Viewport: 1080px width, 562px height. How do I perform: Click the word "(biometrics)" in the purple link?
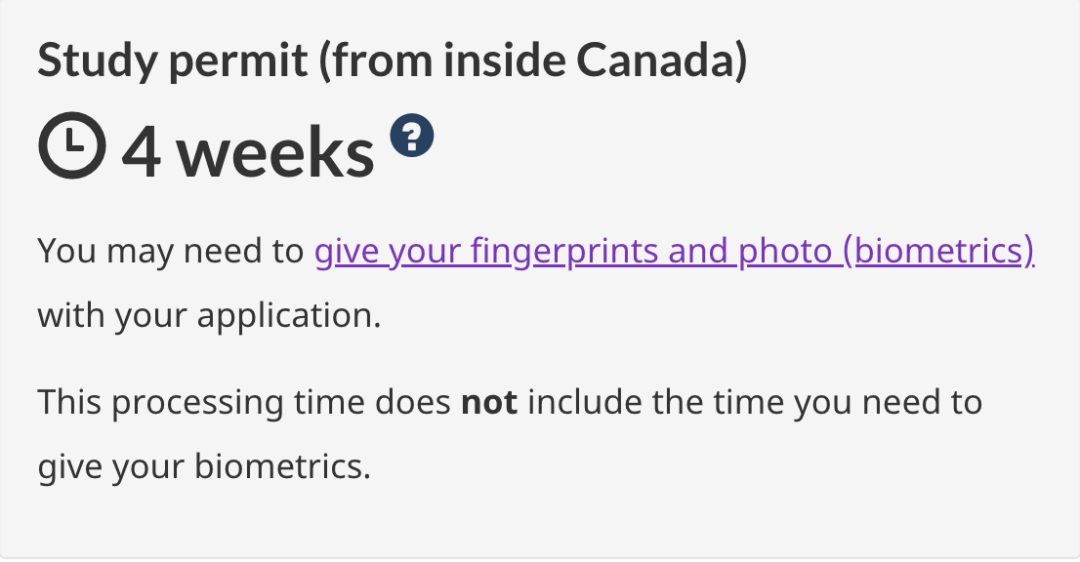(x=939, y=250)
